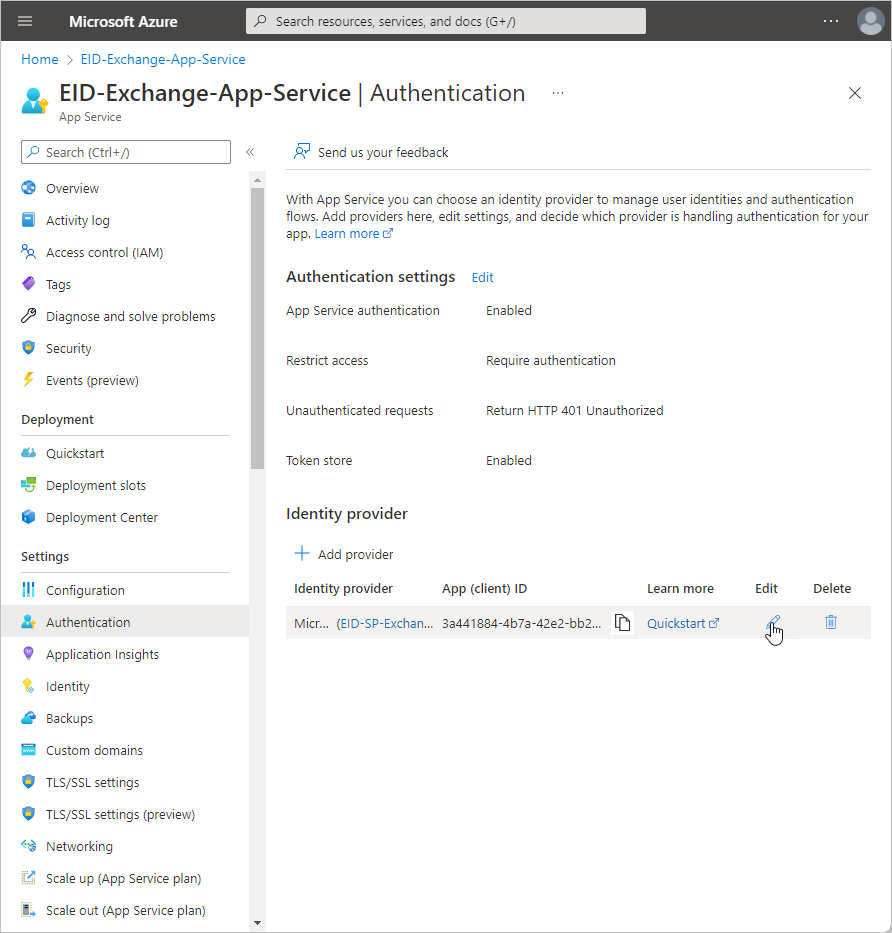Close the Authentication blade
892x933 pixels.
point(854,93)
